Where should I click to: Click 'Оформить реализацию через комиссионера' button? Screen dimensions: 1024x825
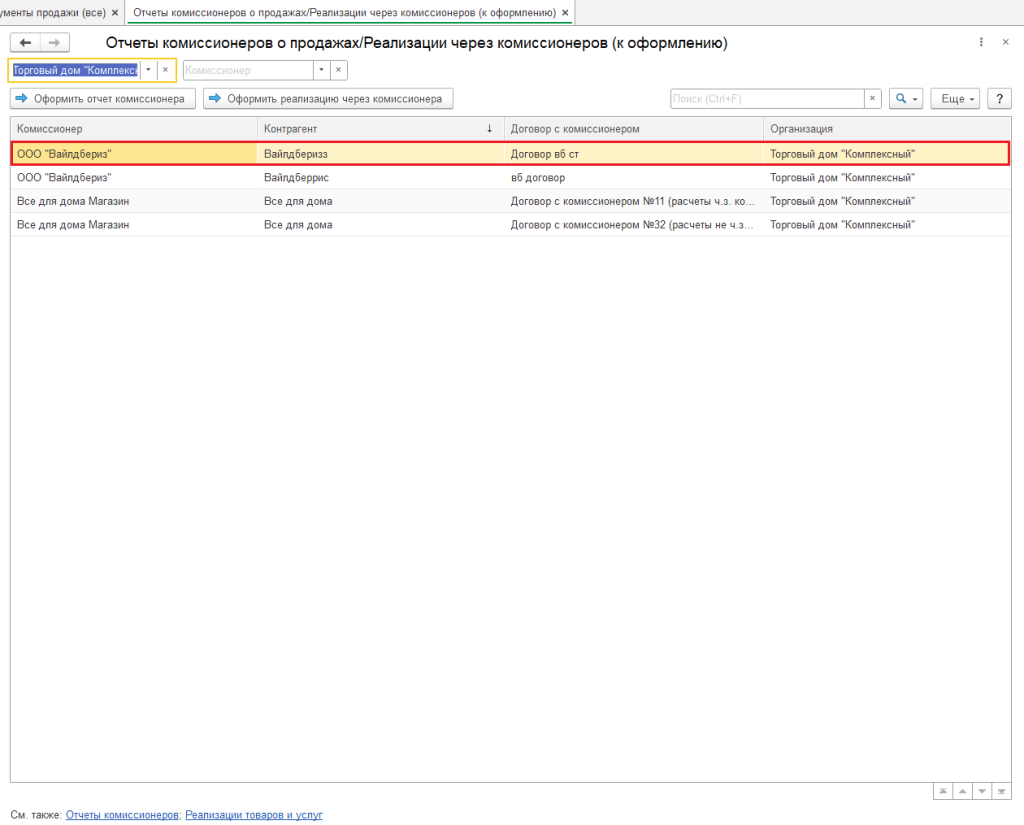328,99
